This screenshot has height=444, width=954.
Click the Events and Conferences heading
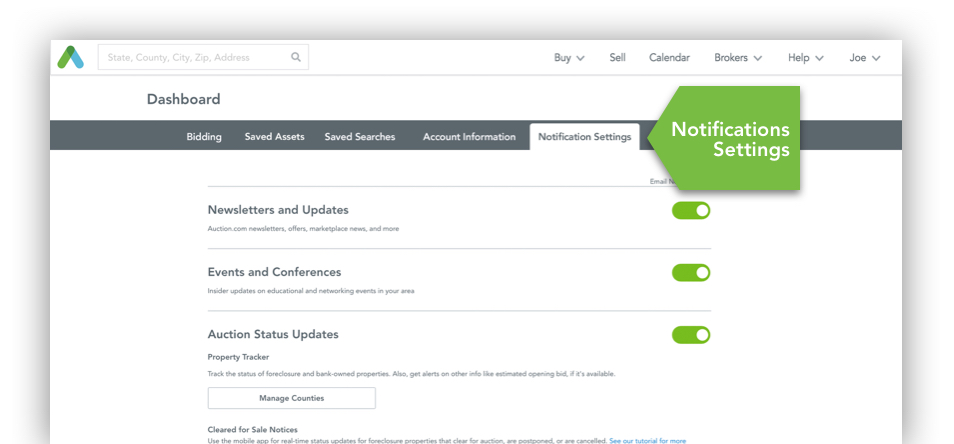click(274, 272)
